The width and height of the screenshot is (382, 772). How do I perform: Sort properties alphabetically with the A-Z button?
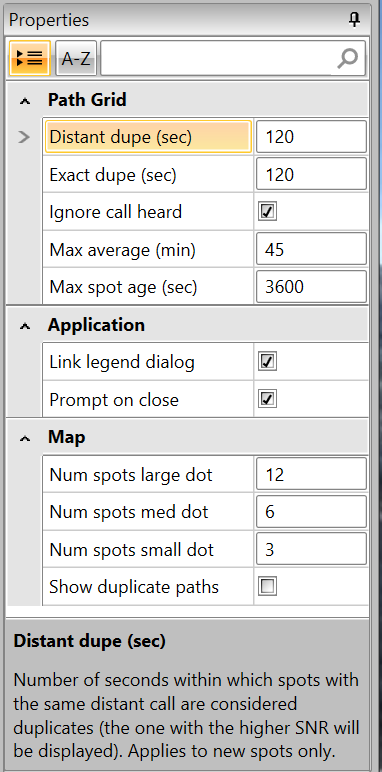76,58
